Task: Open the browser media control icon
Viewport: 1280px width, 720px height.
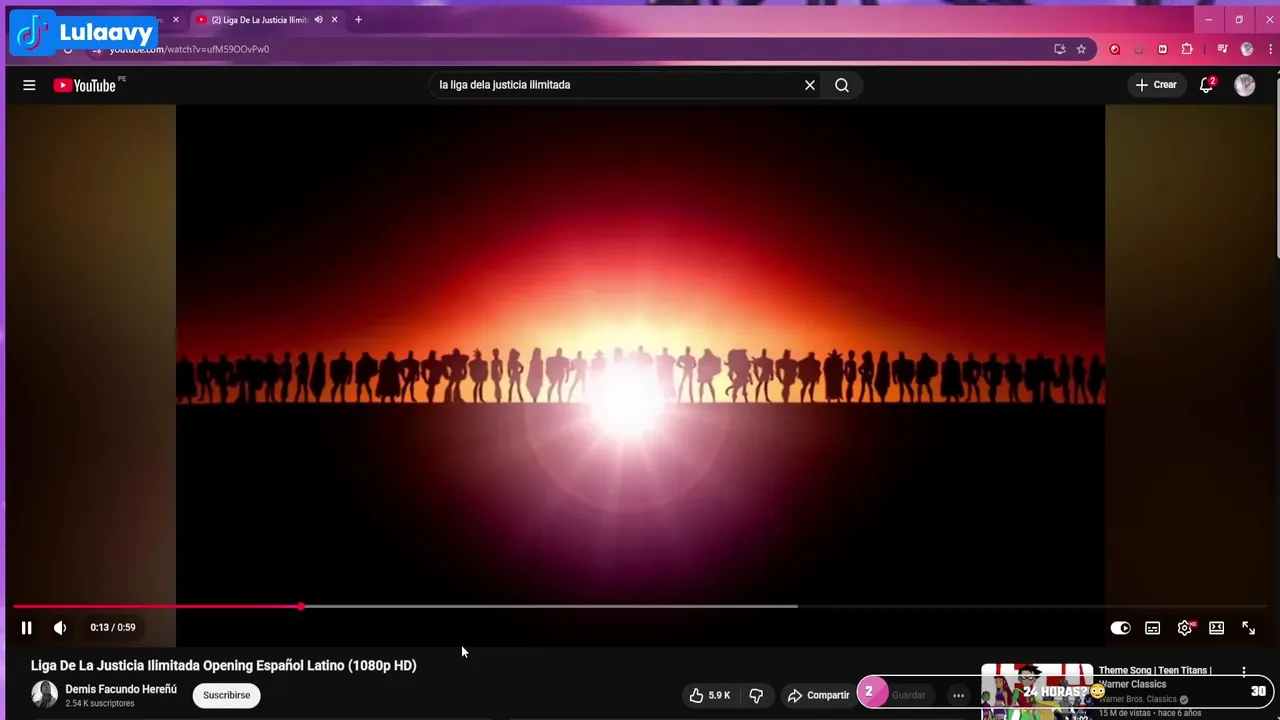Action: click(1222, 49)
